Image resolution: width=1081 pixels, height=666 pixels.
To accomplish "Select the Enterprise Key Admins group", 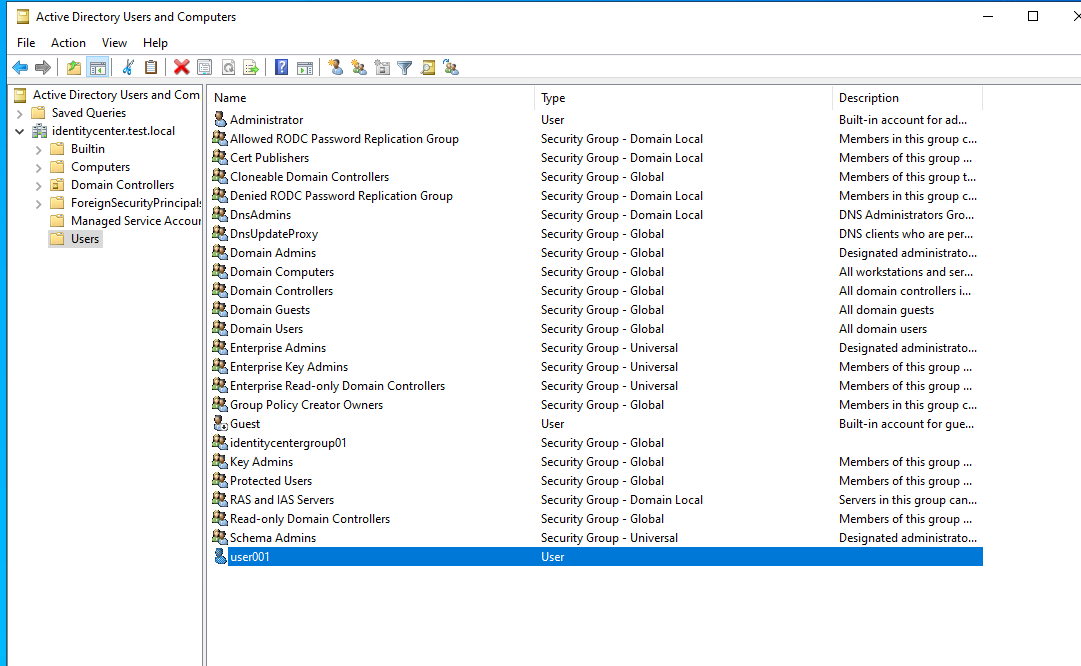I will tap(289, 367).
